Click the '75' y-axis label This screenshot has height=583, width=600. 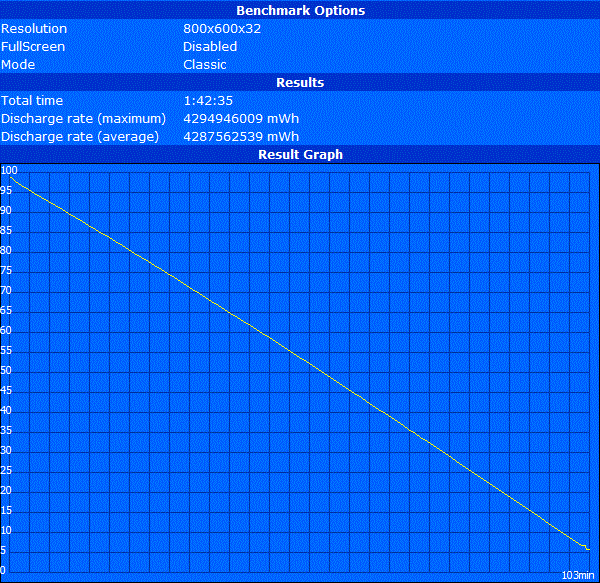6,270
